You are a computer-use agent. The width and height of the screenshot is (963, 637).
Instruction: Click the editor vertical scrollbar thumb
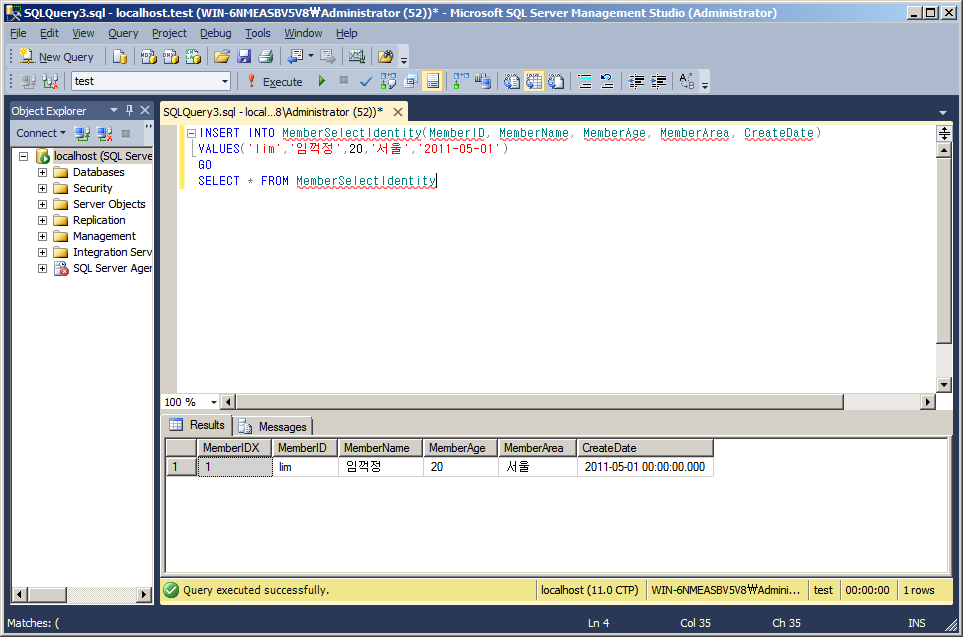[944, 250]
